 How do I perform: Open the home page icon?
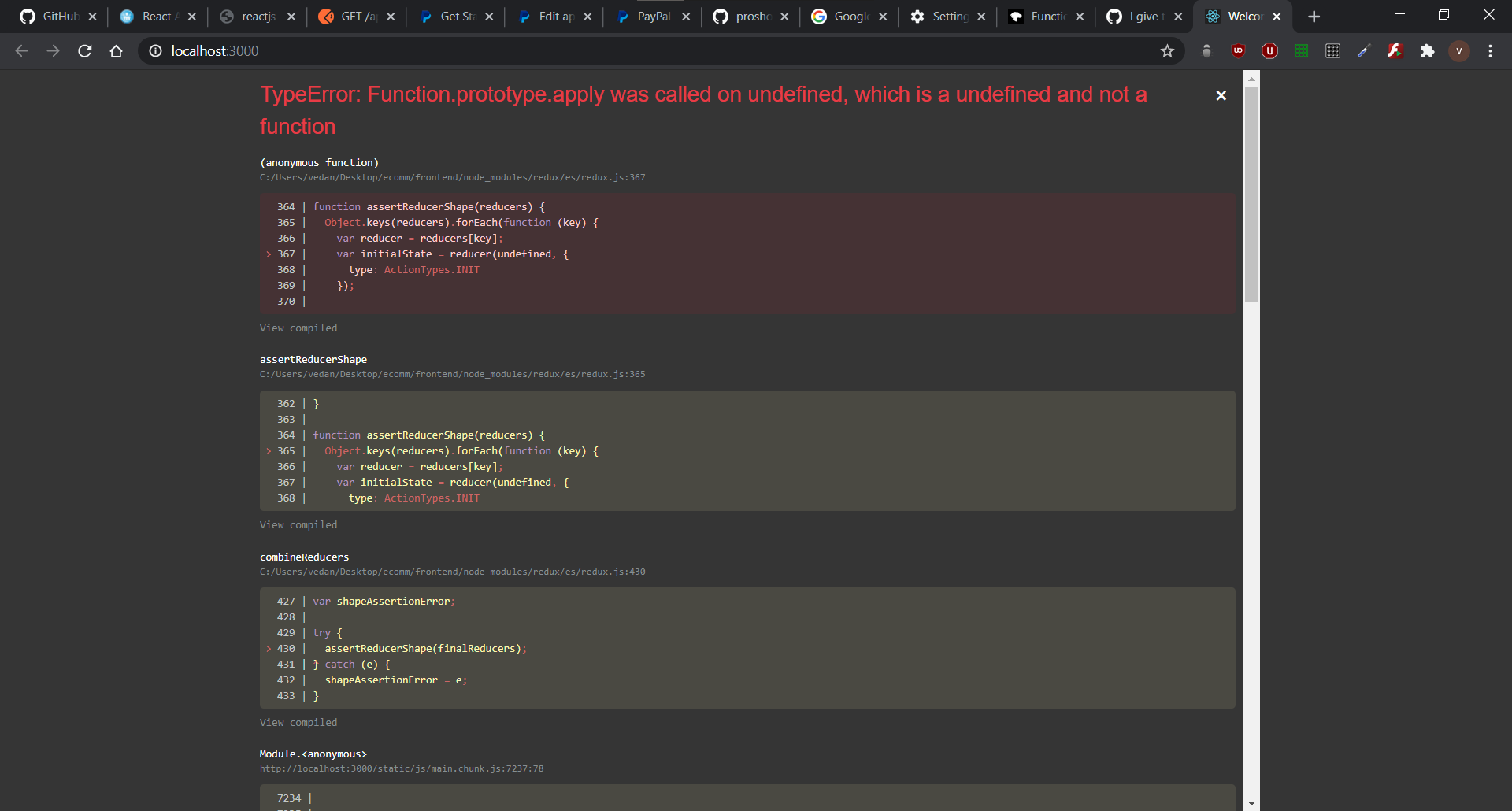pos(116,50)
